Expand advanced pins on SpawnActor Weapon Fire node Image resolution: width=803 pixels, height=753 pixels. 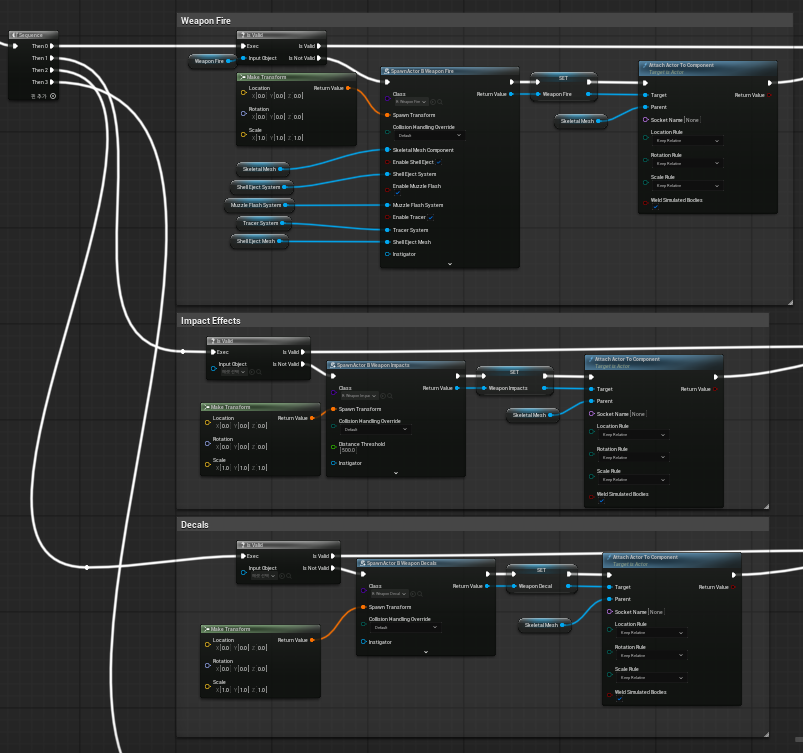click(x=450, y=264)
